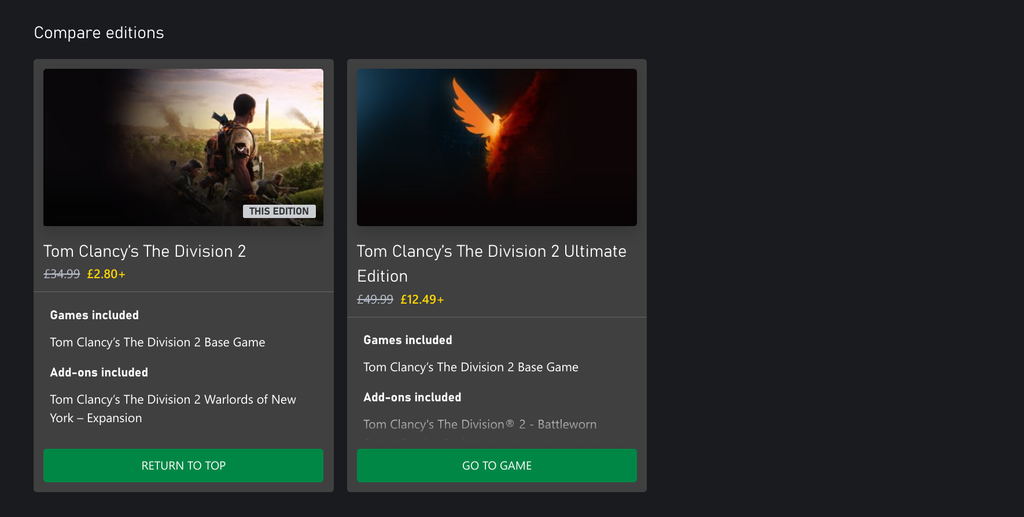Click Add-ons included heading in Ultimate Edition card
The height and width of the screenshot is (517, 1024).
[x=412, y=397]
